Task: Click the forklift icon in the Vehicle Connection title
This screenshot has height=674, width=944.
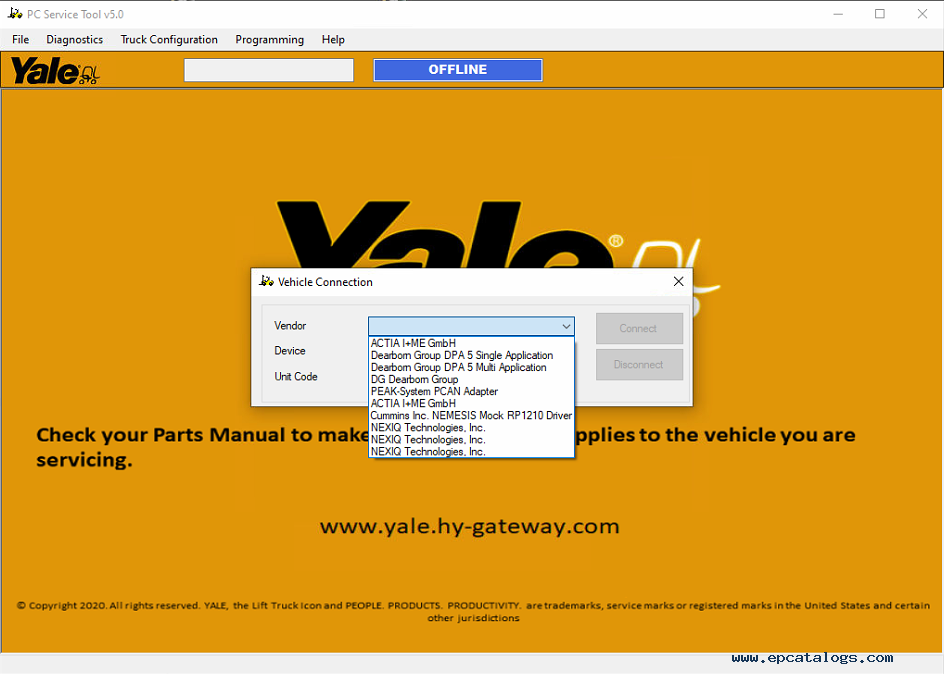Action: [266, 281]
